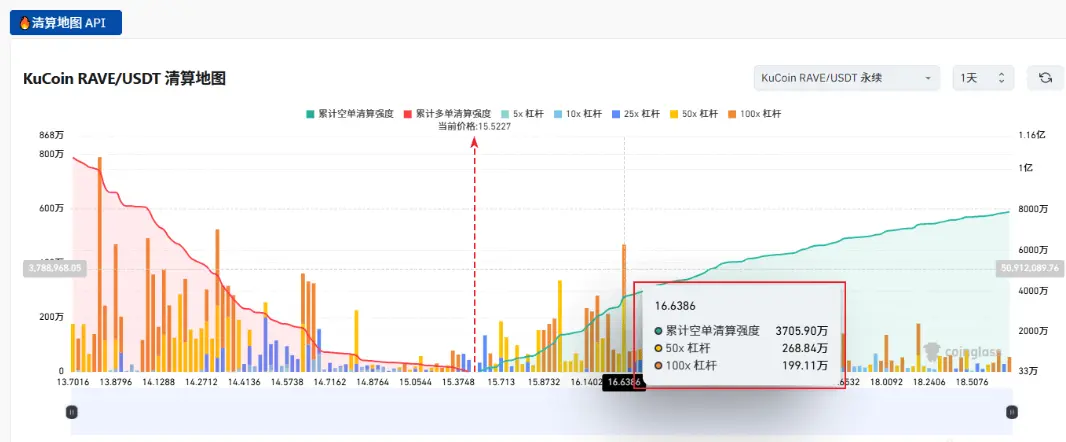Toggle the 50x 杠杆 legend item
Screen dimensions: 1066x442
[x=693, y=114]
